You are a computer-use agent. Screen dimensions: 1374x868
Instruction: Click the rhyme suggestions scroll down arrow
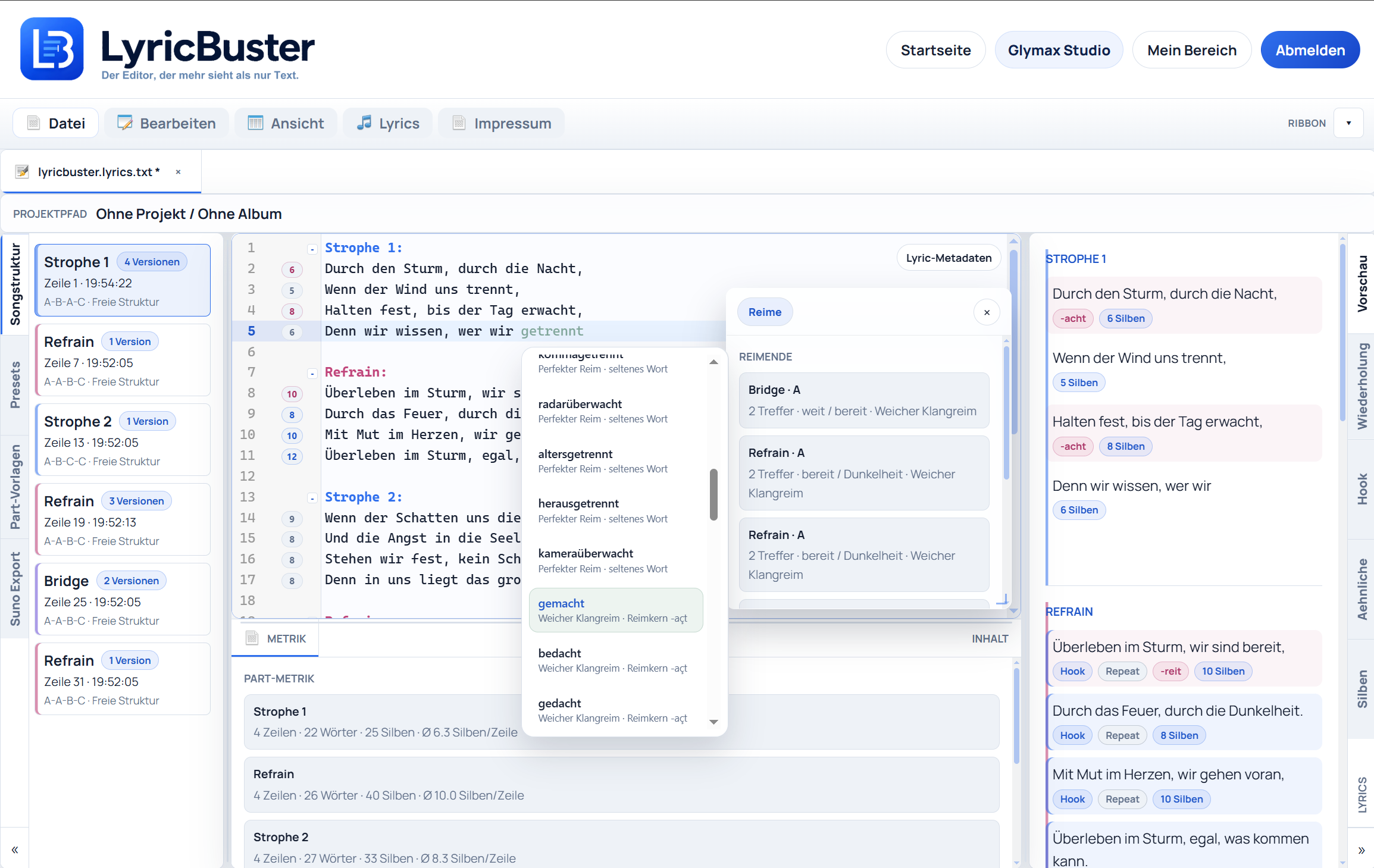tap(713, 722)
